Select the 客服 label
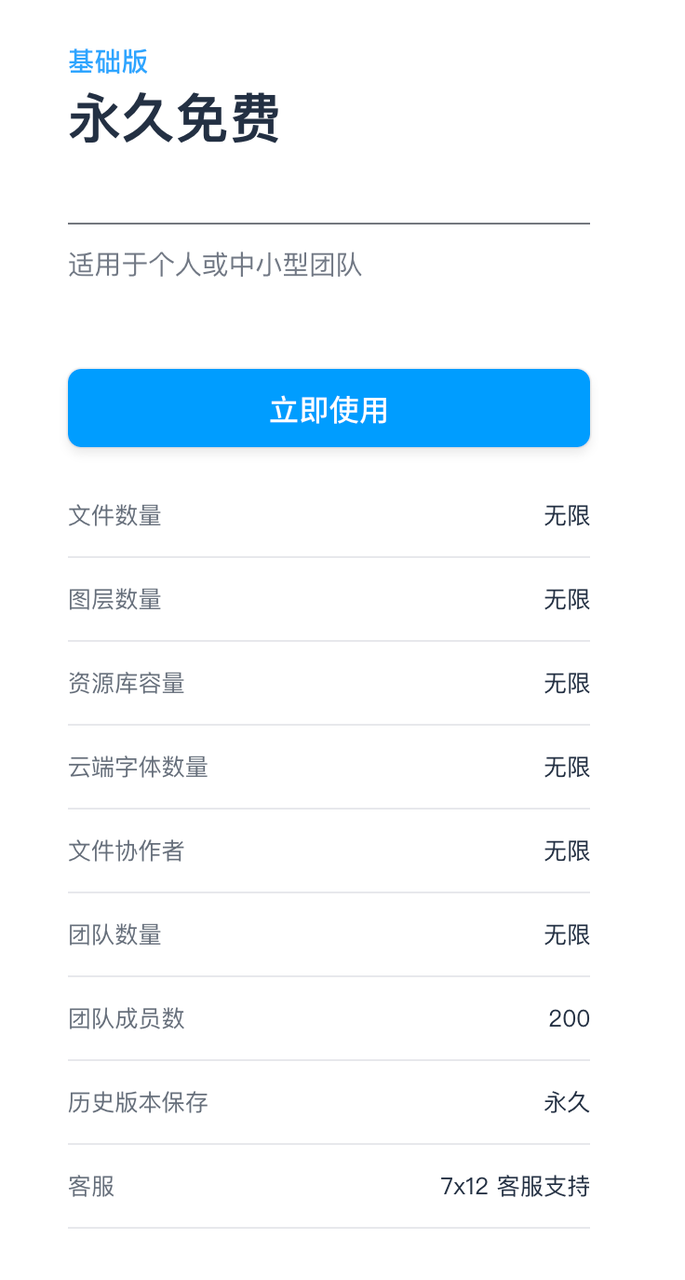685x1280 pixels. click(91, 1187)
